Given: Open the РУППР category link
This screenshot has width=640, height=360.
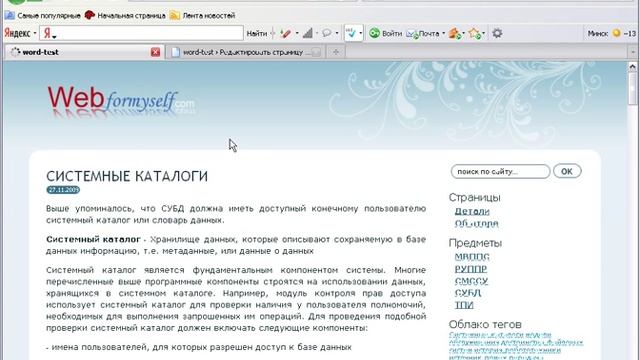Looking at the screenshot, I should [x=471, y=269].
